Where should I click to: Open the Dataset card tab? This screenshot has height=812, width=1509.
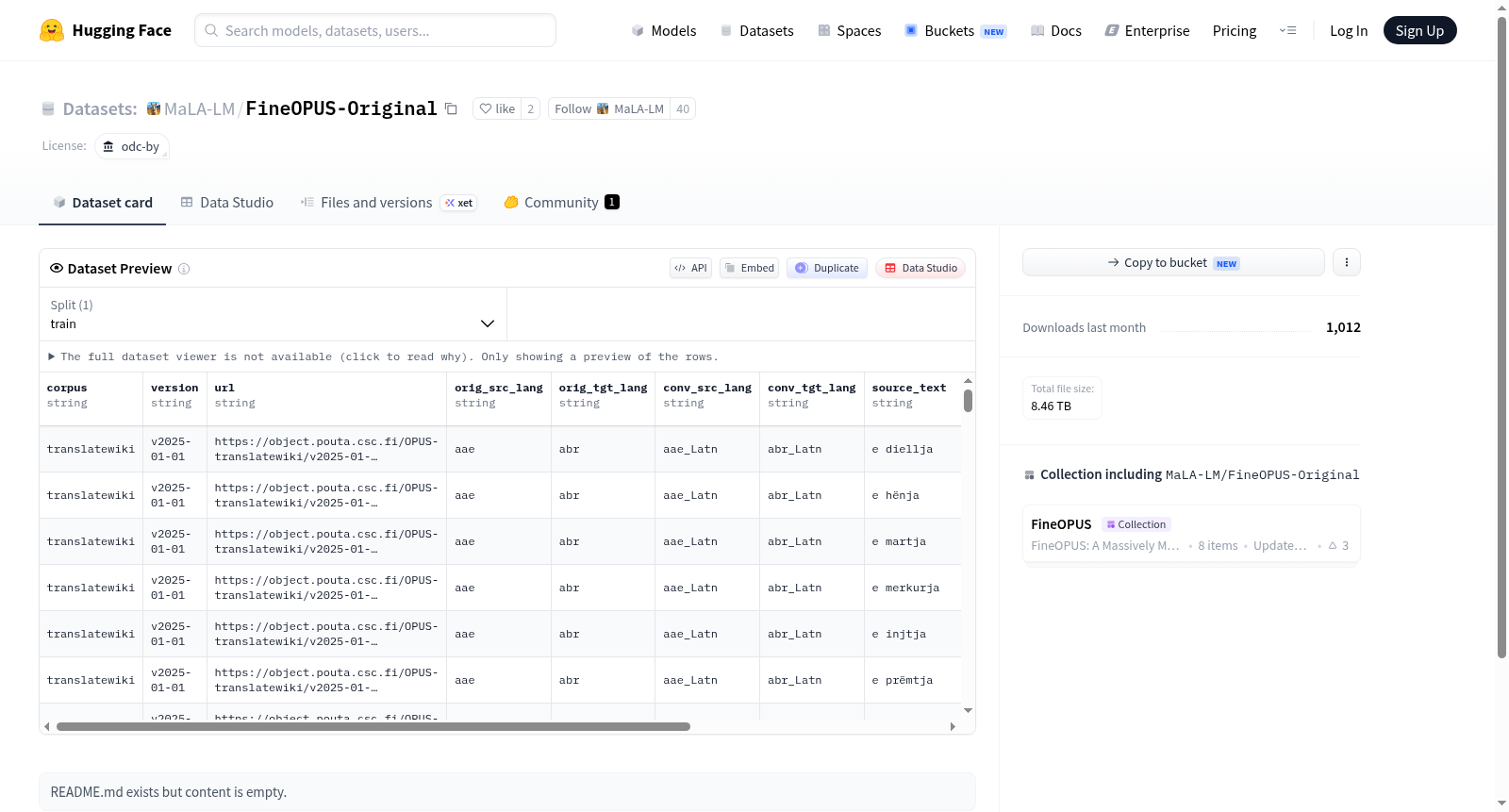[x=103, y=203]
